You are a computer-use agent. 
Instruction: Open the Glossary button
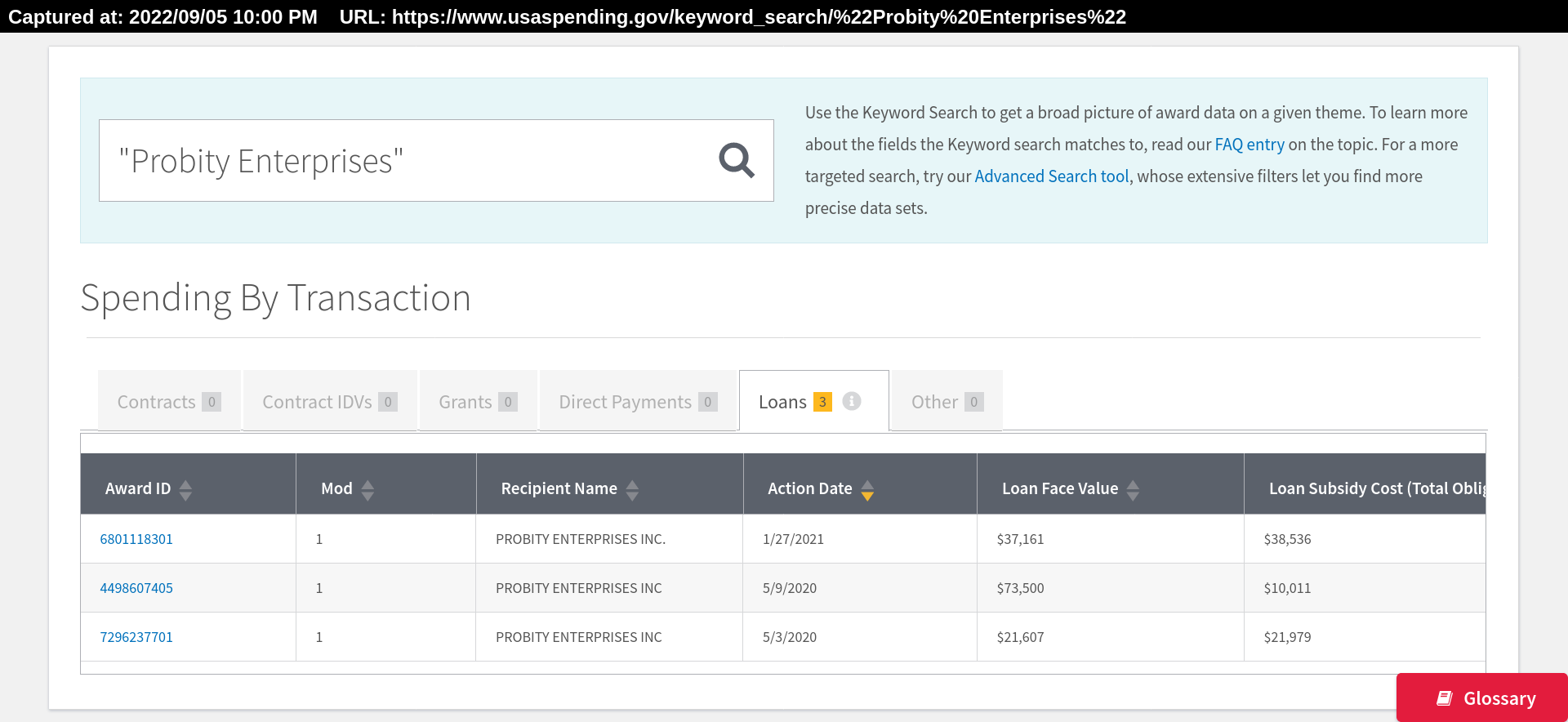pos(1482,697)
